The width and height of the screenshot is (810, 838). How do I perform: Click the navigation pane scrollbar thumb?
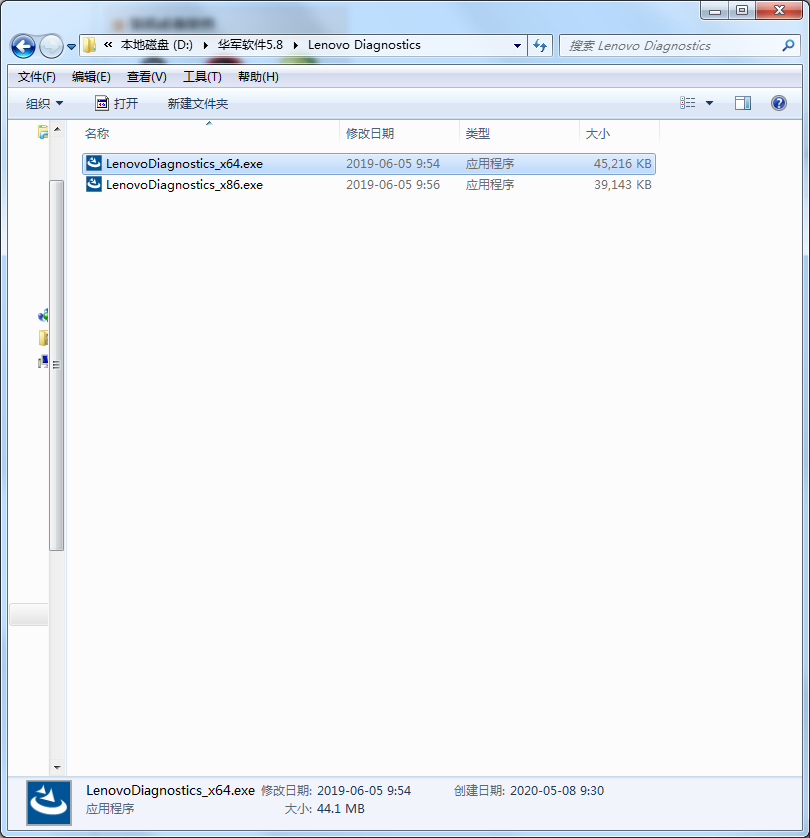click(x=57, y=365)
